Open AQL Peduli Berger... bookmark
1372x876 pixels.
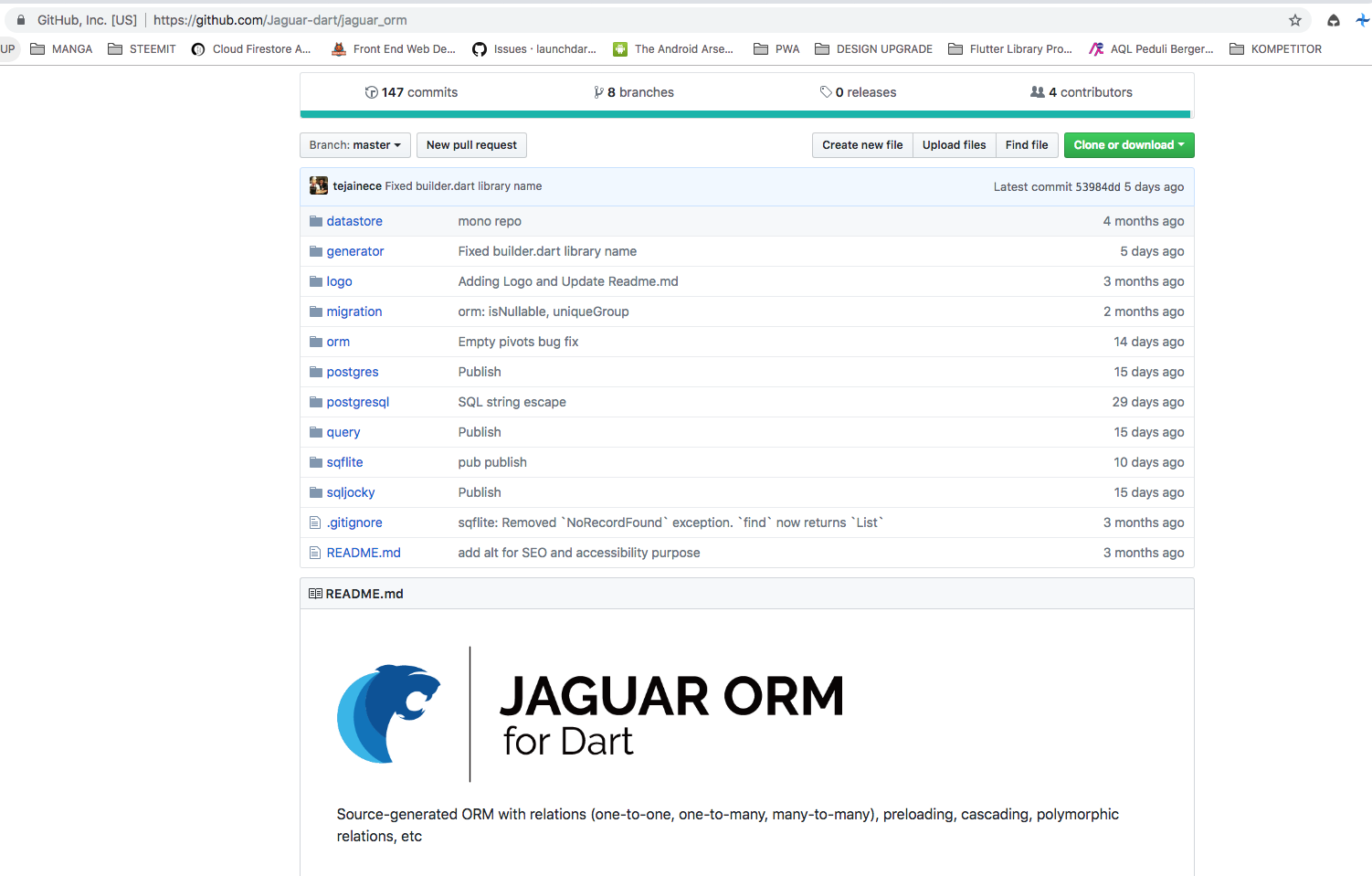[x=1151, y=49]
